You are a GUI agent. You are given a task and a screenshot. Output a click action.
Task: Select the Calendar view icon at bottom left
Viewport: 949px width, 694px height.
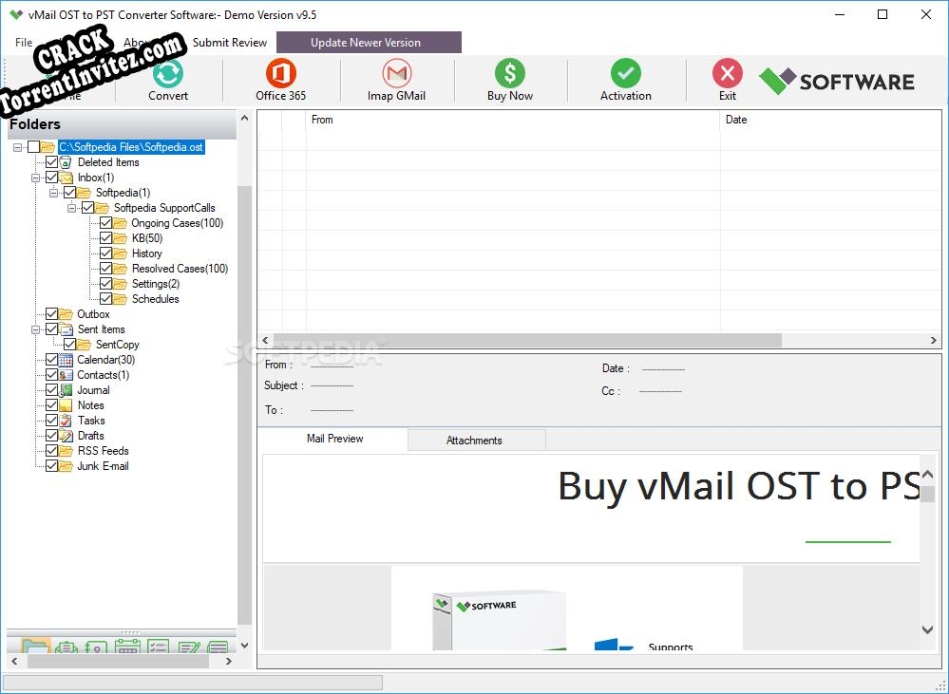tap(127, 646)
